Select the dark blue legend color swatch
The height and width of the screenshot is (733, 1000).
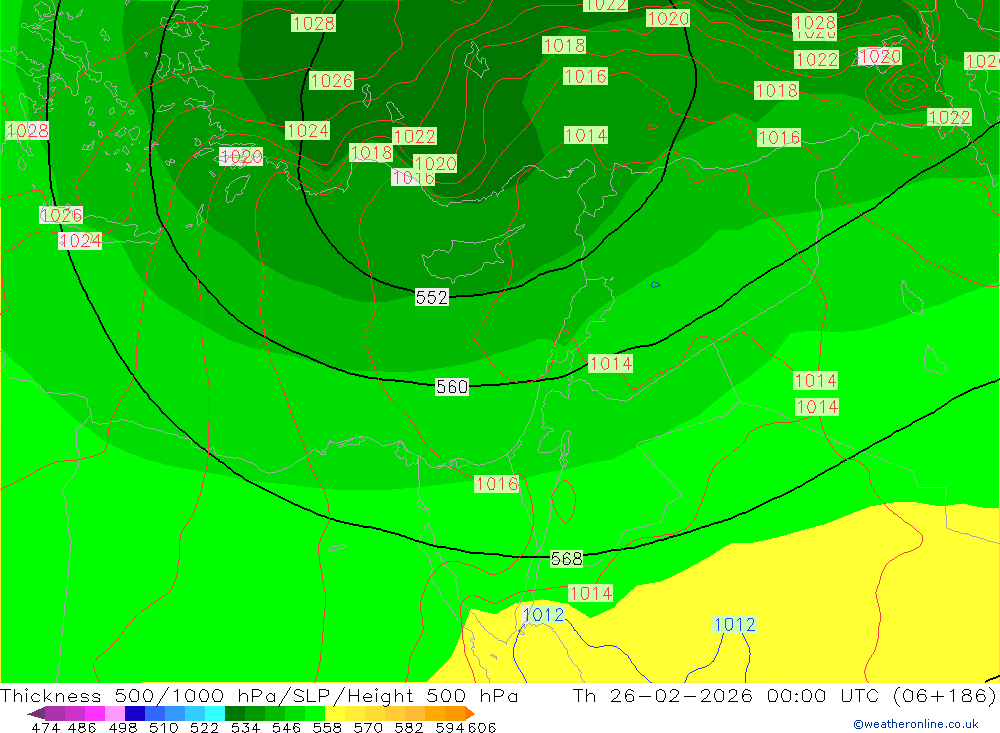click(135, 713)
